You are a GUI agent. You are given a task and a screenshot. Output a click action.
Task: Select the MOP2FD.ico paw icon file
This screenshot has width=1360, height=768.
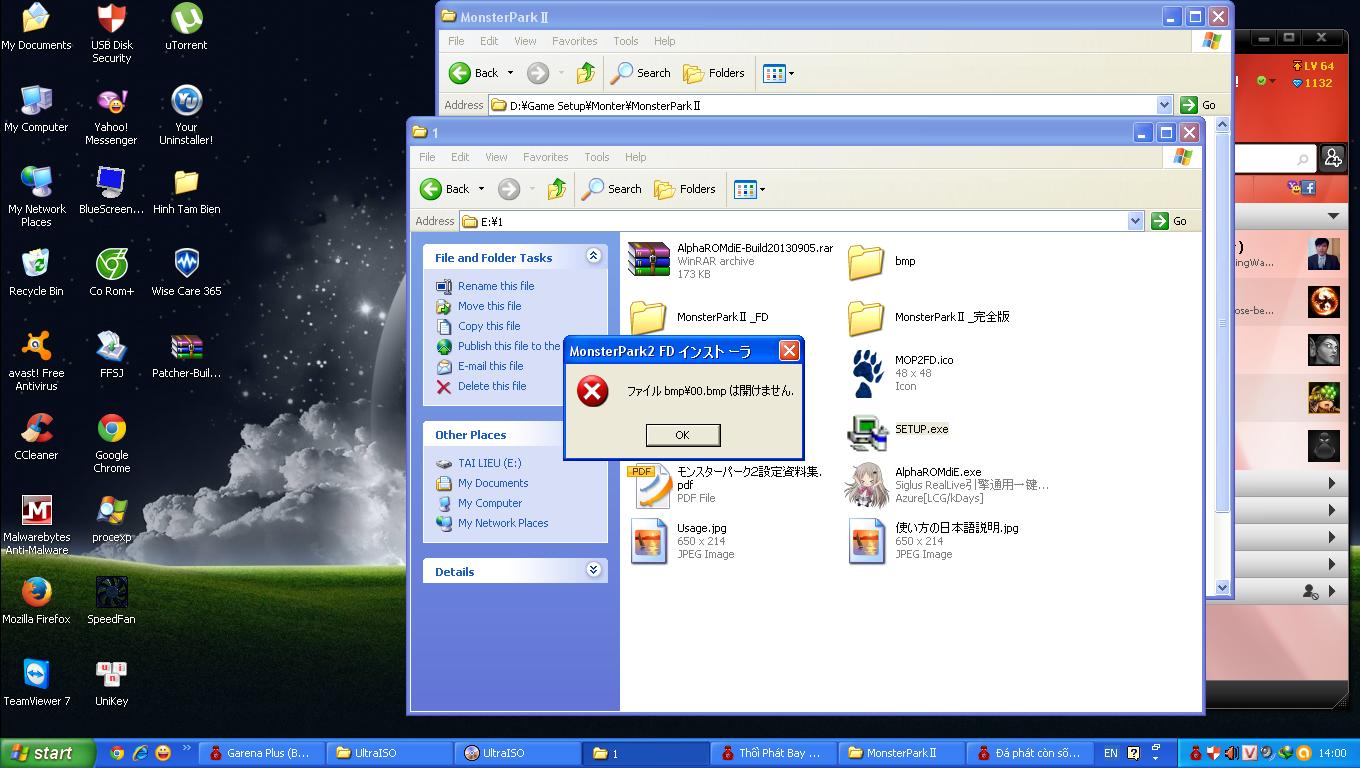pyautogui.click(x=867, y=373)
